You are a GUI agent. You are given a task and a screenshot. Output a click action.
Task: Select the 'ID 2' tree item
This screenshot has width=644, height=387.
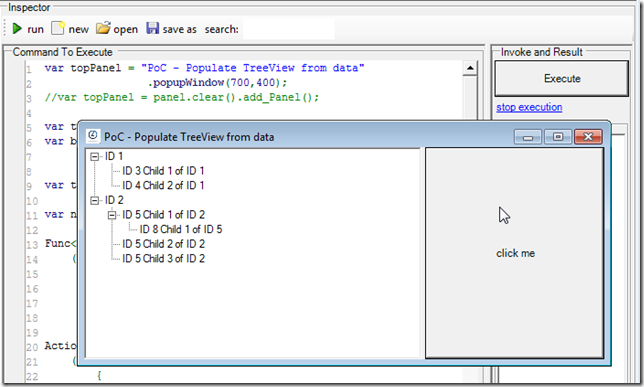[x=114, y=200]
